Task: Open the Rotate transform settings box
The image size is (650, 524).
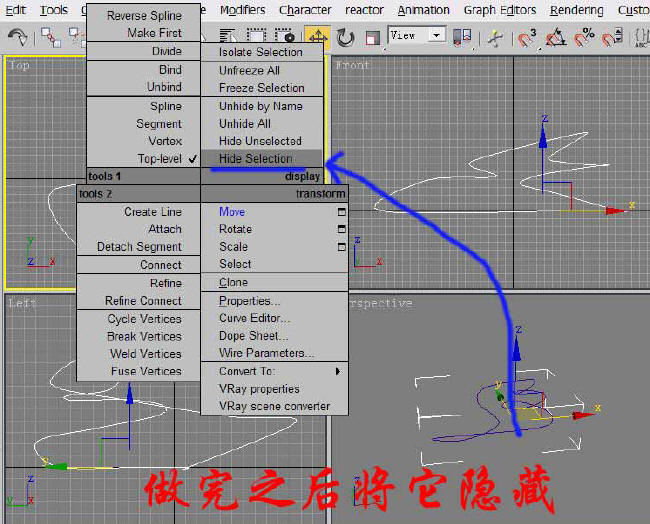Action: click(342, 229)
